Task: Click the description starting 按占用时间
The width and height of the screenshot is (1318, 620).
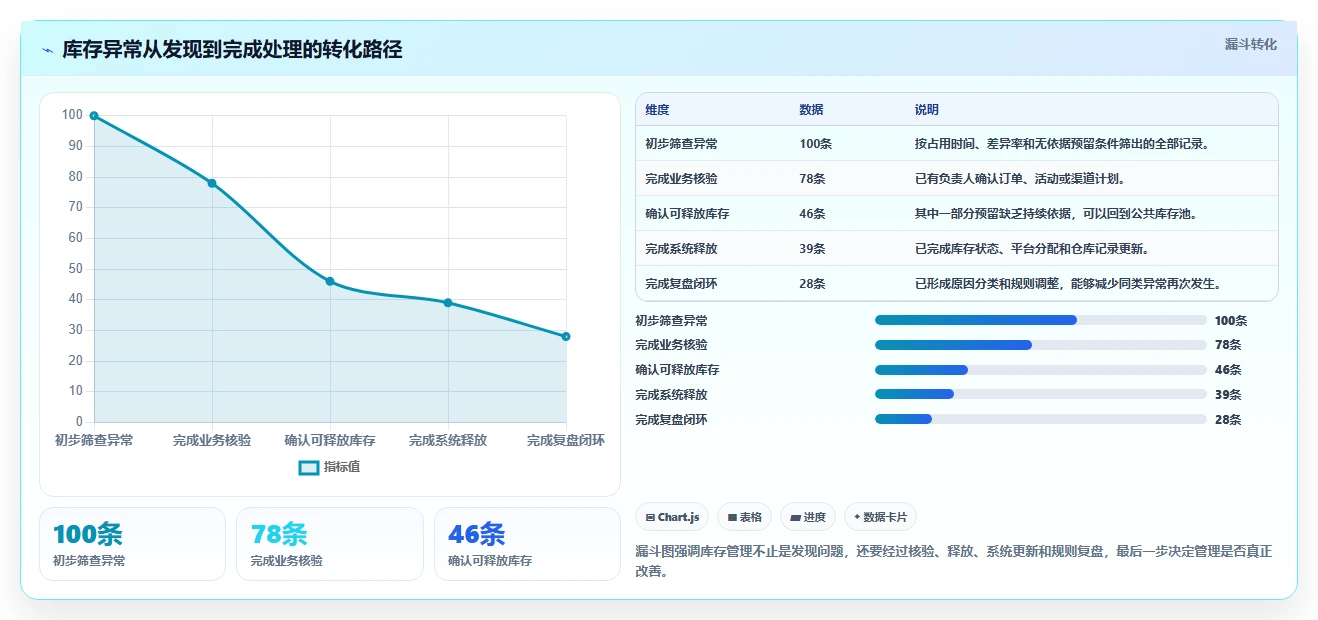Action: pos(1062,144)
